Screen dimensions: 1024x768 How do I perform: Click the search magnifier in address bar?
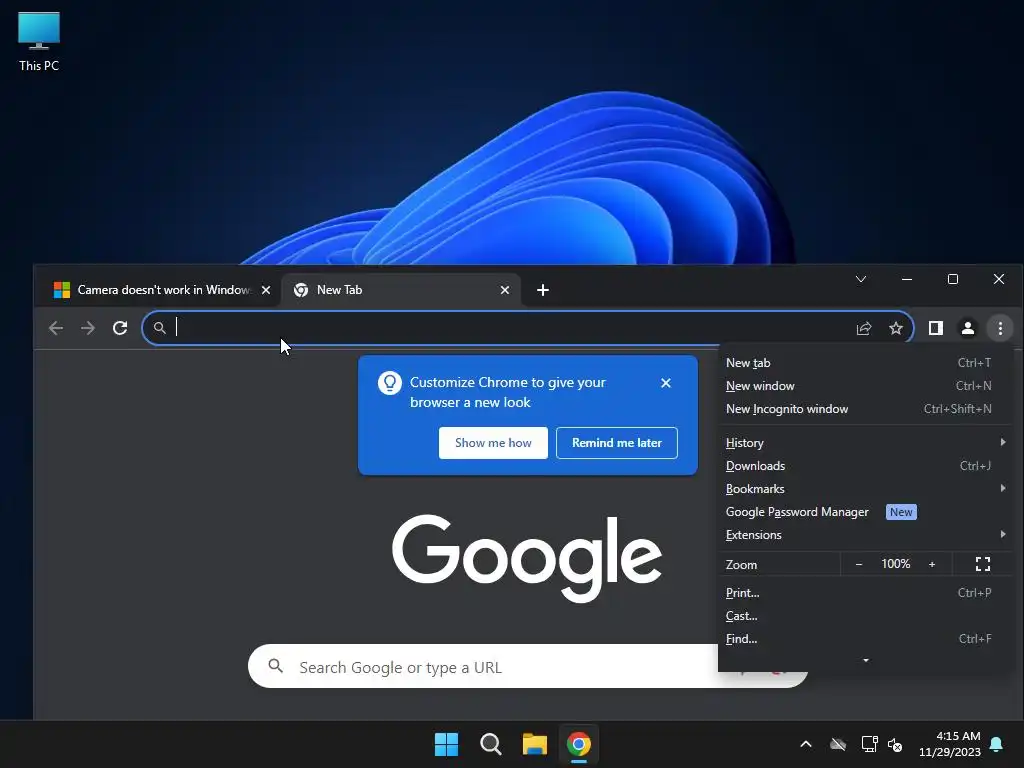point(159,328)
